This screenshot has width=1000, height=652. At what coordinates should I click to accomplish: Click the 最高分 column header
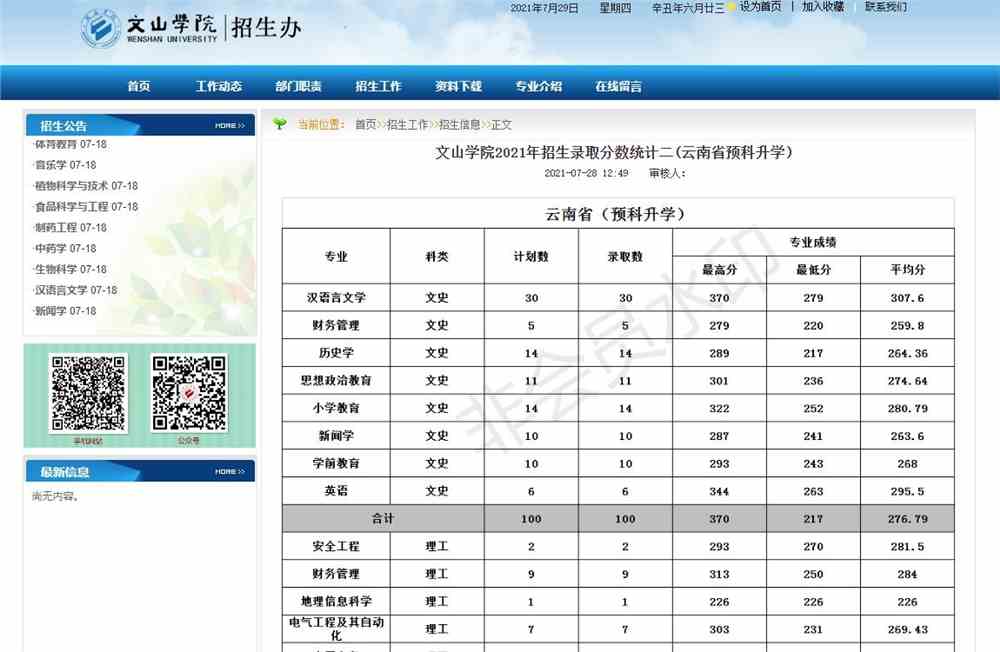click(x=719, y=270)
